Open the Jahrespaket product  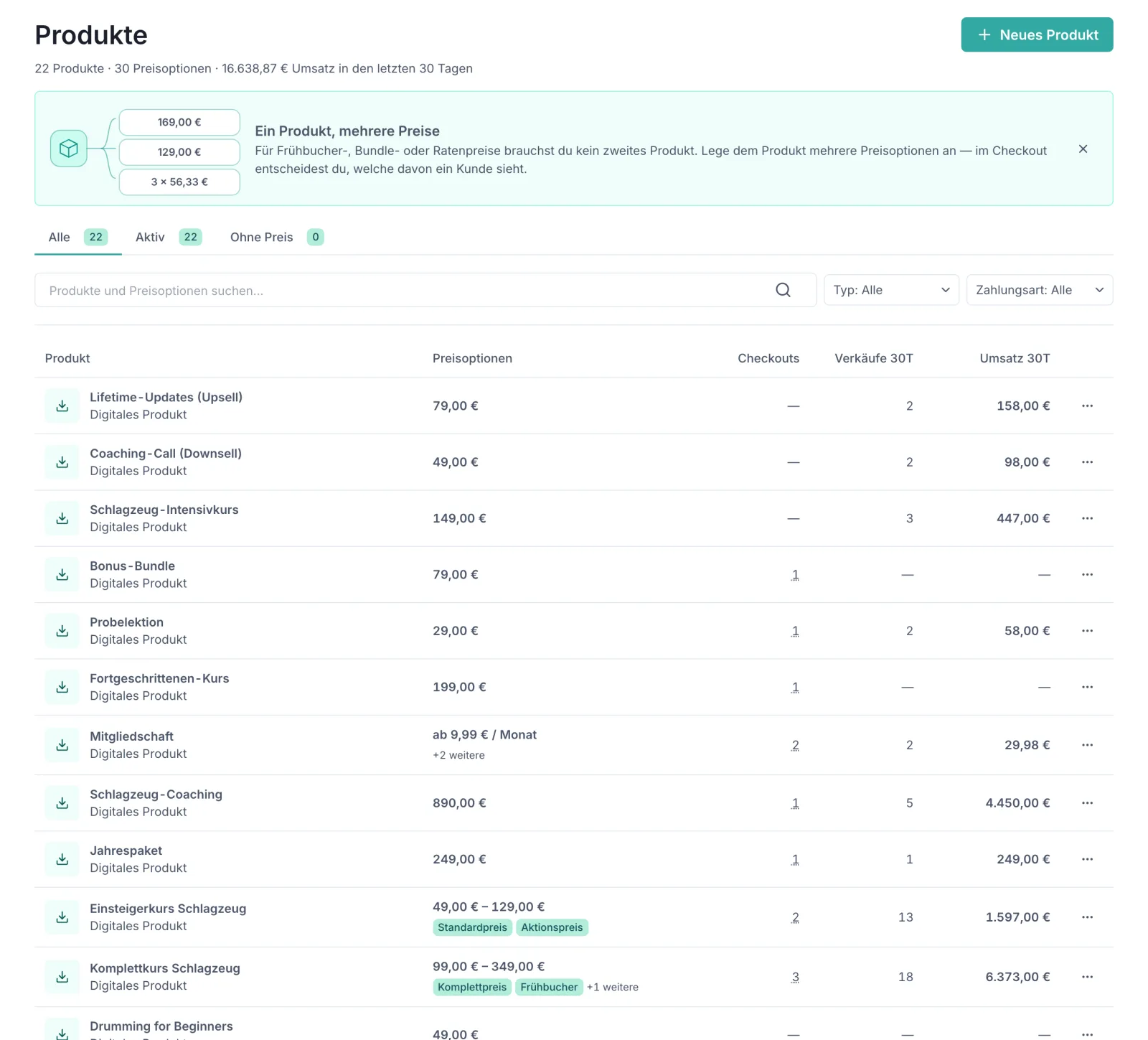[126, 851]
